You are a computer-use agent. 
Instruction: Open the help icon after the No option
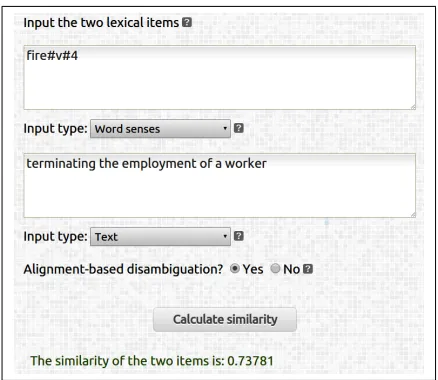click(308, 269)
